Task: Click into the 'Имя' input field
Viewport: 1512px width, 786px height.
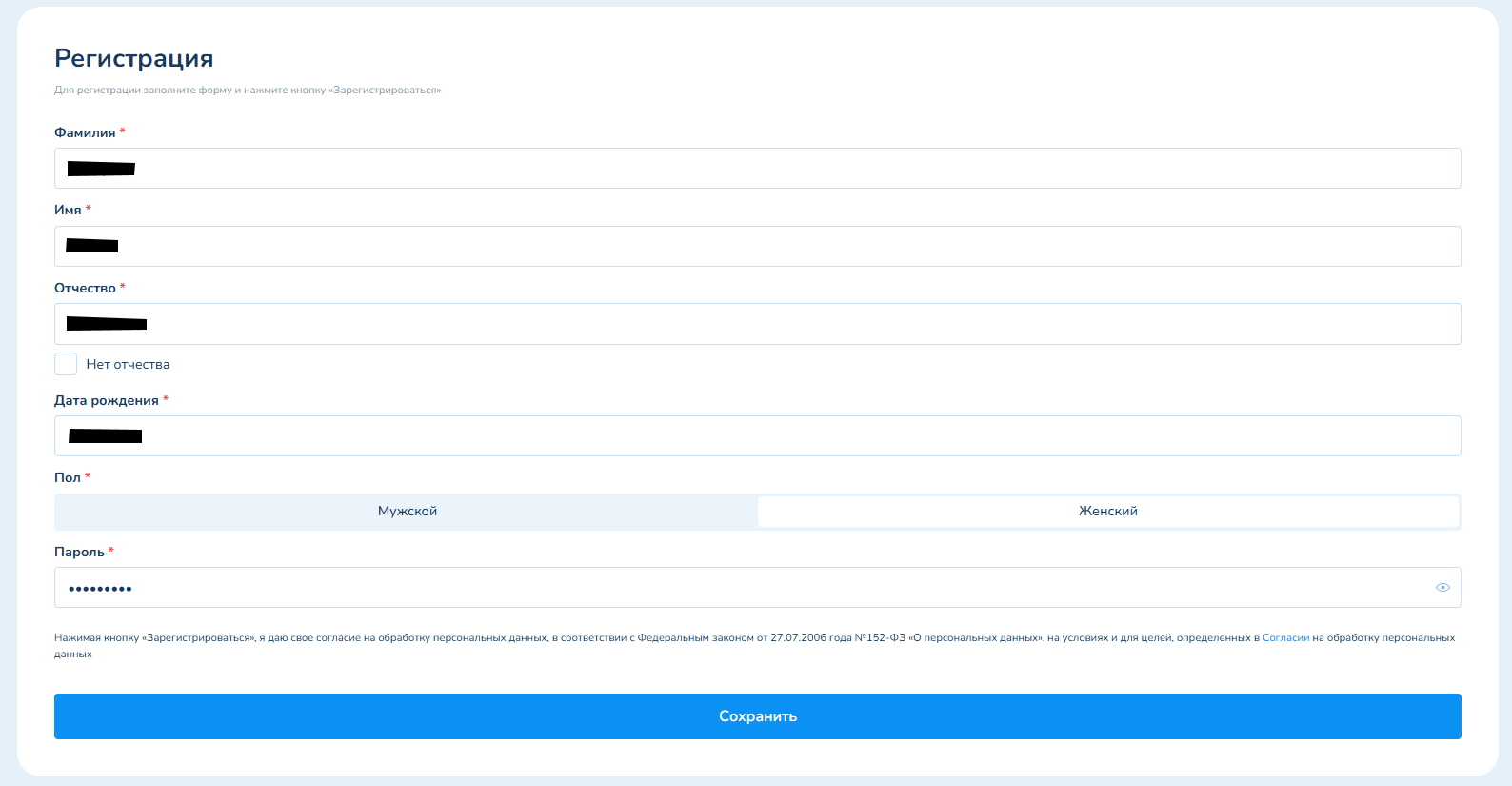Action: point(757,247)
